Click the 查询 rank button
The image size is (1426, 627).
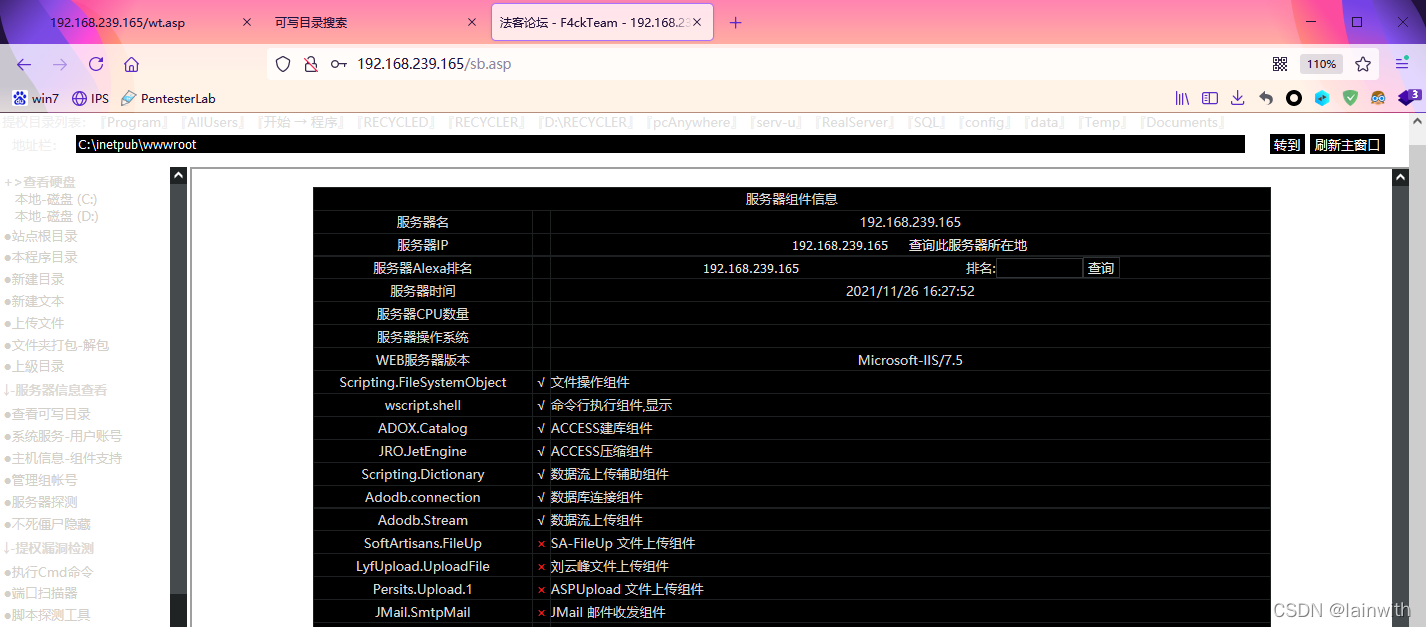[x=1101, y=268]
